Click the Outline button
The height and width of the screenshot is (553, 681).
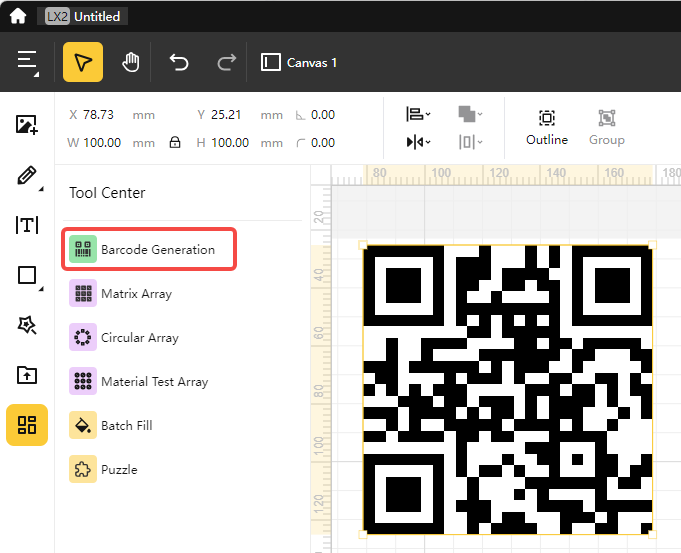point(547,127)
